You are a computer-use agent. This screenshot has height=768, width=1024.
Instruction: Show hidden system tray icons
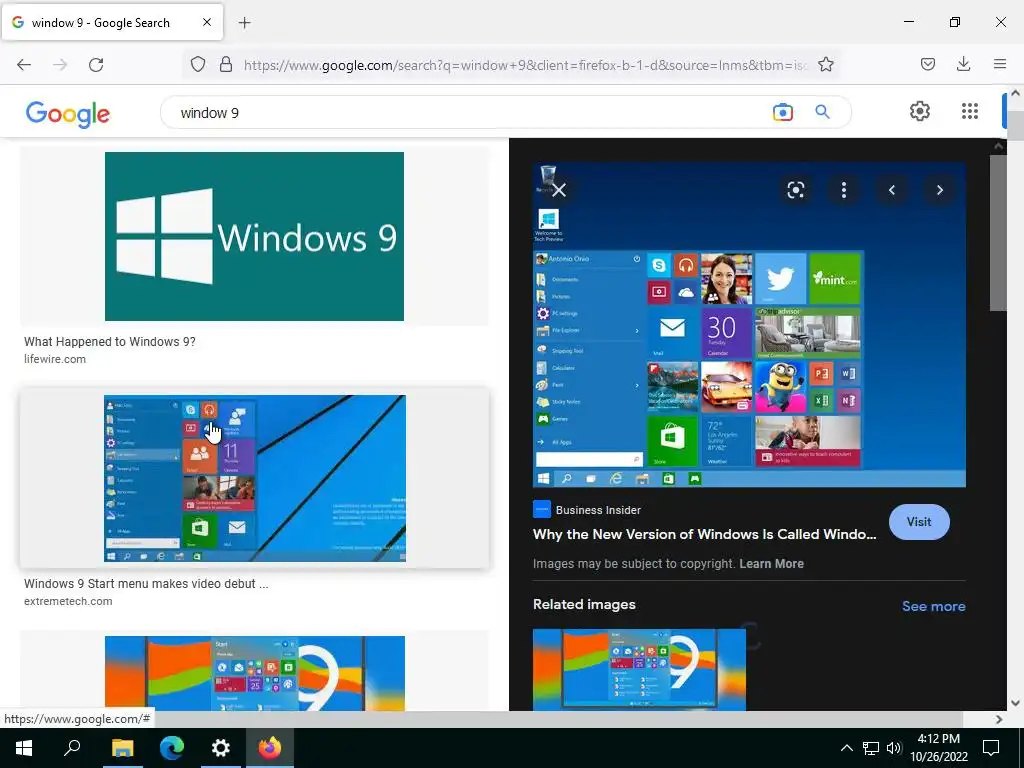(846, 748)
